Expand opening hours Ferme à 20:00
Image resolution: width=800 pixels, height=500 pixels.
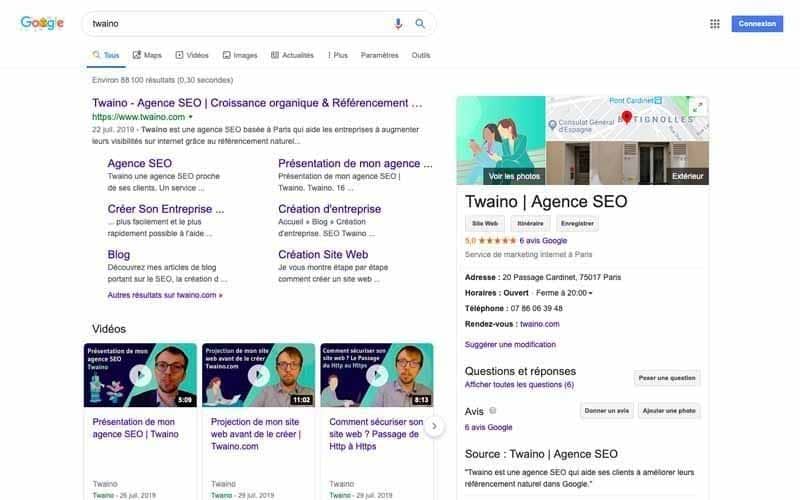coord(564,293)
